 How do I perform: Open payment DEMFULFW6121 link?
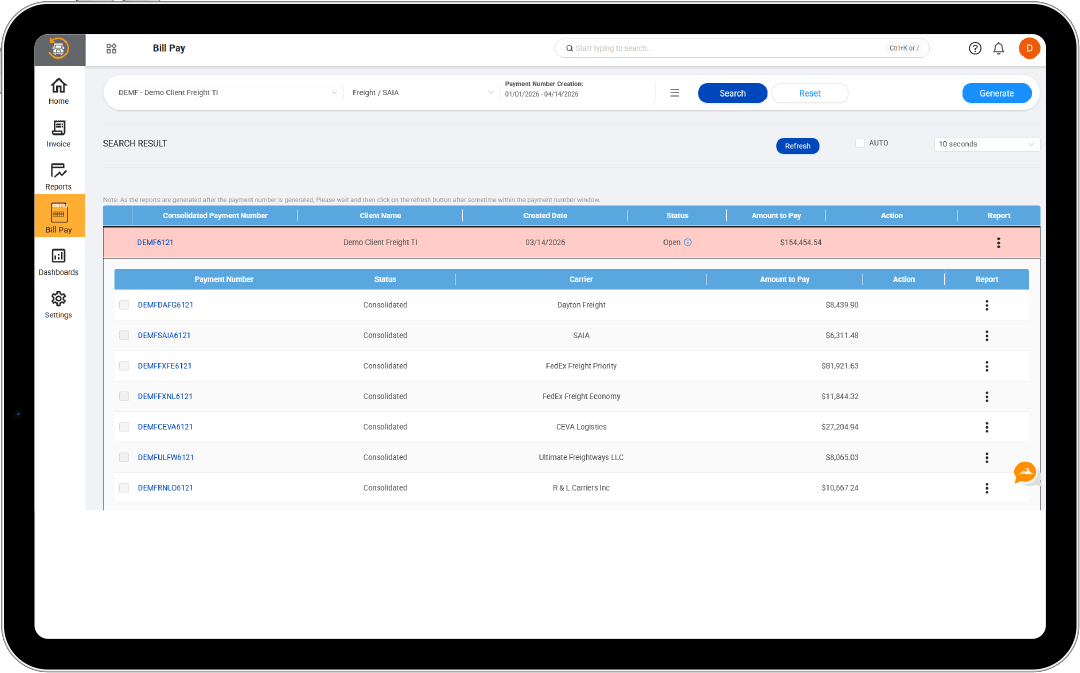(x=166, y=457)
